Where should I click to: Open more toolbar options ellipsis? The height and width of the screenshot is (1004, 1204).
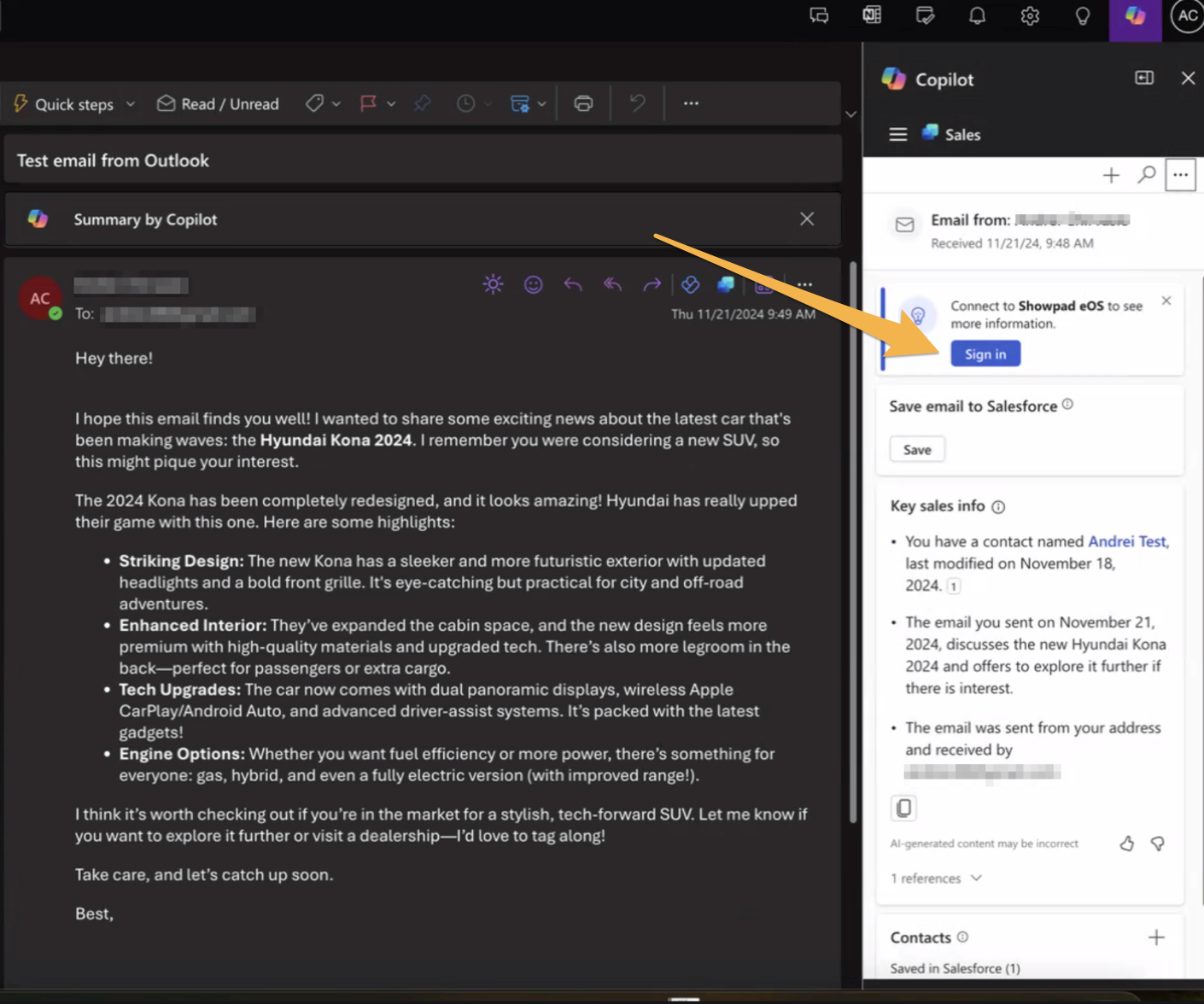(691, 104)
